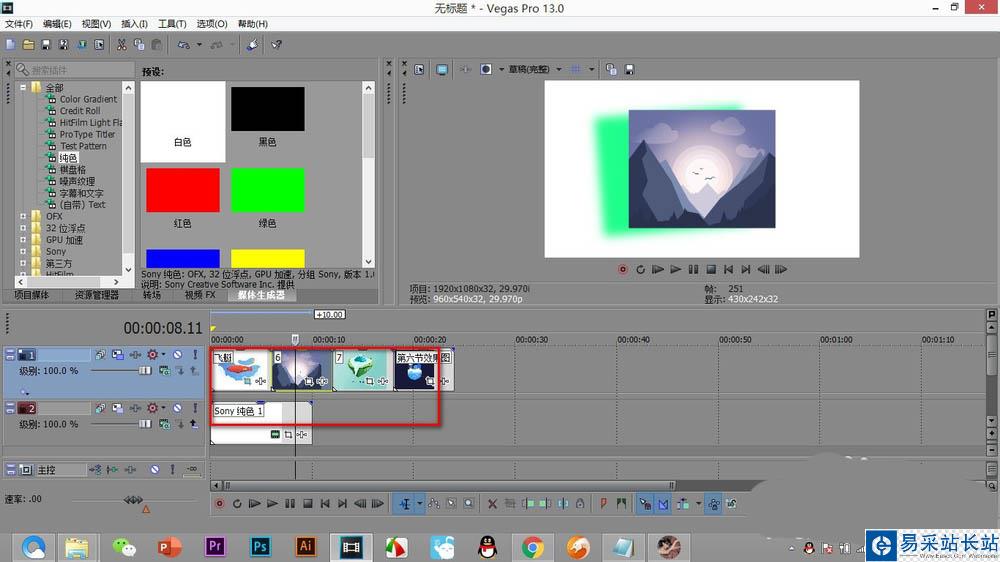Click the Delete X icon in timeline toolbar

tap(492, 504)
